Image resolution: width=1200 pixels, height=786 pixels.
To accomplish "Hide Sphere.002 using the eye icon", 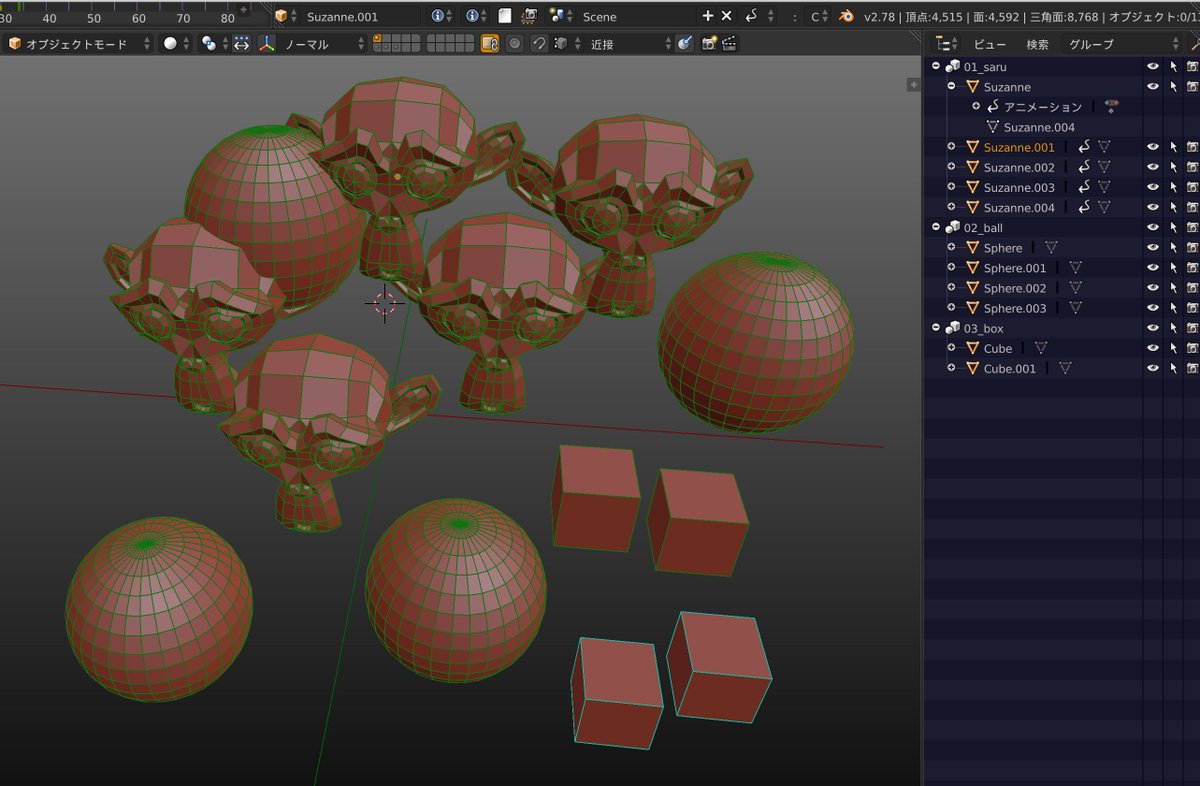I will coord(1153,288).
